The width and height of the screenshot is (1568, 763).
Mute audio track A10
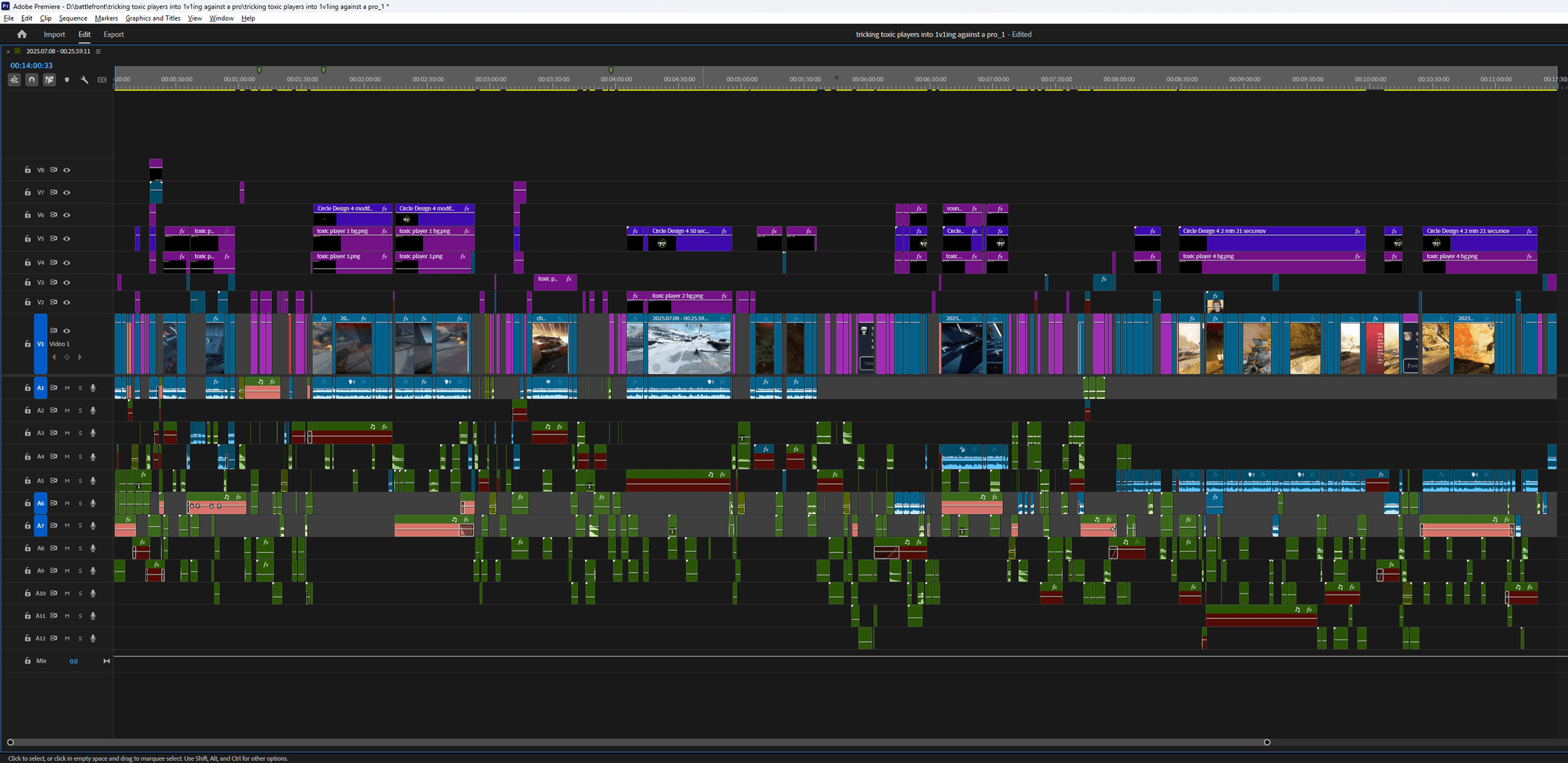pyautogui.click(x=67, y=593)
